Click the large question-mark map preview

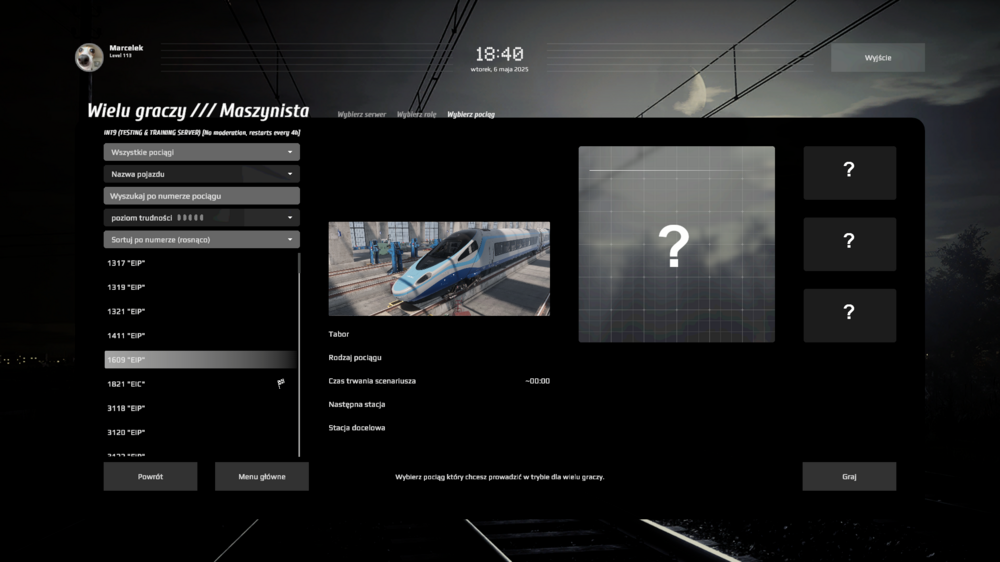pos(677,244)
